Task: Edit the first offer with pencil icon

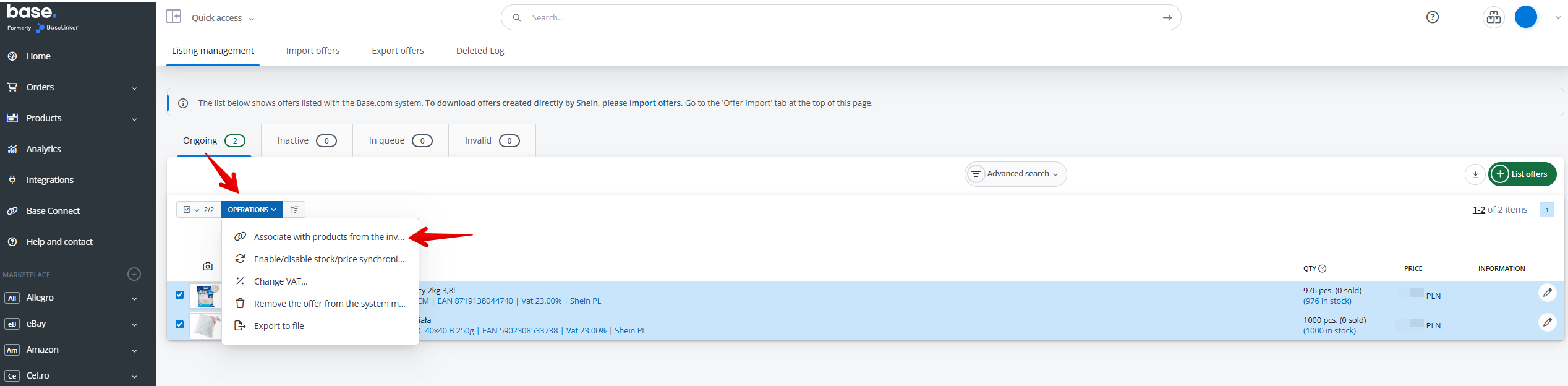Action: click(x=1547, y=293)
